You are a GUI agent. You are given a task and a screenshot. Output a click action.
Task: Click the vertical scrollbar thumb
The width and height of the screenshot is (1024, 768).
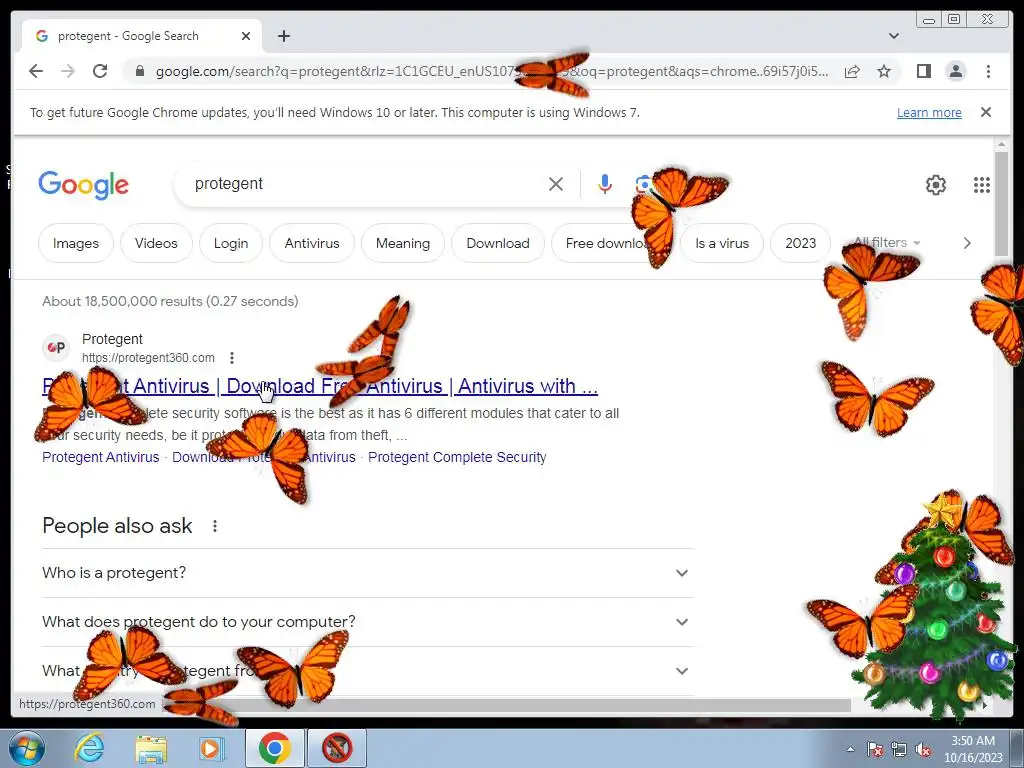[1001, 203]
